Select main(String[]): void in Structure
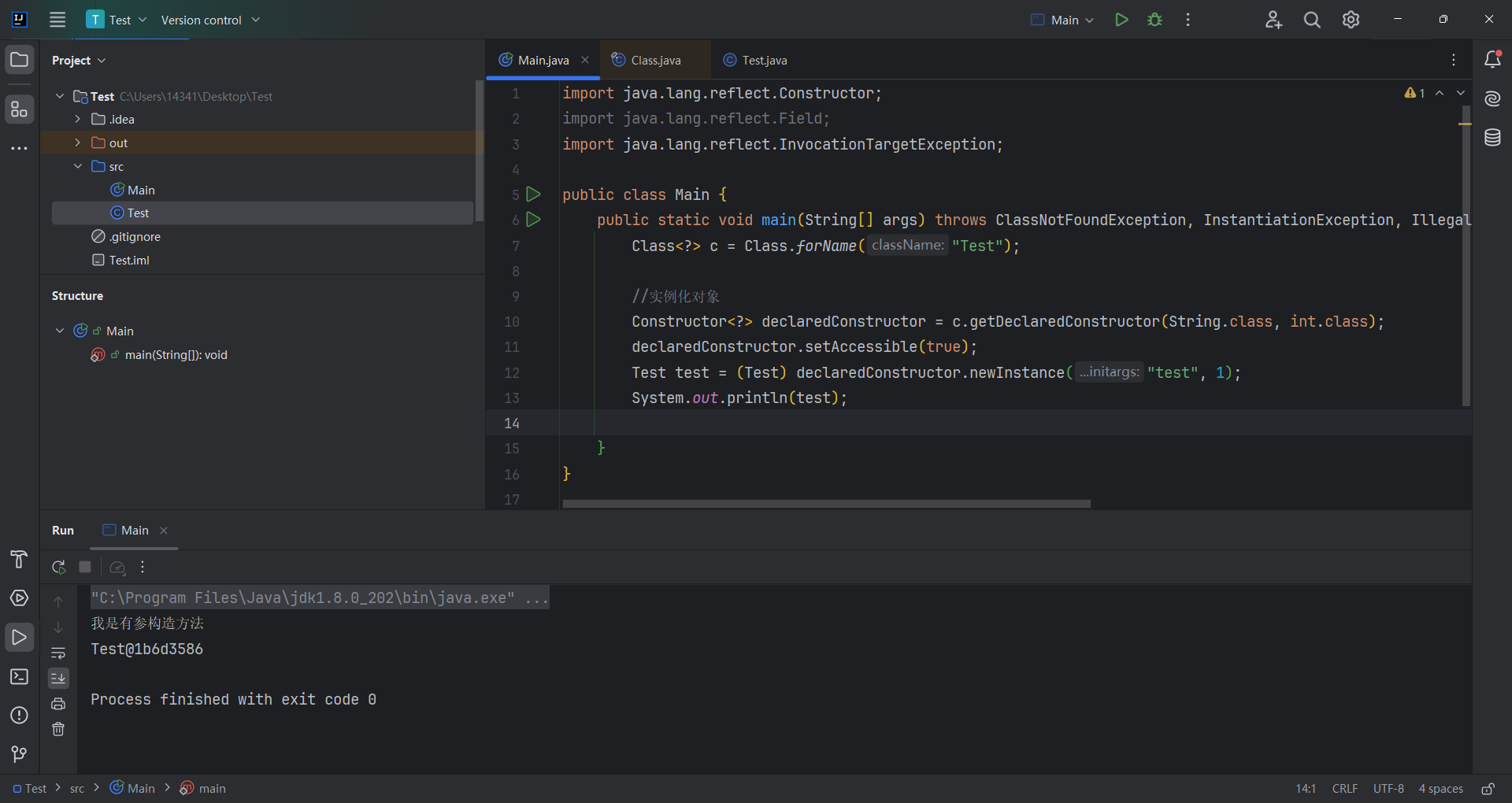Screen dimensions: 1512x803 [x=176, y=355]
